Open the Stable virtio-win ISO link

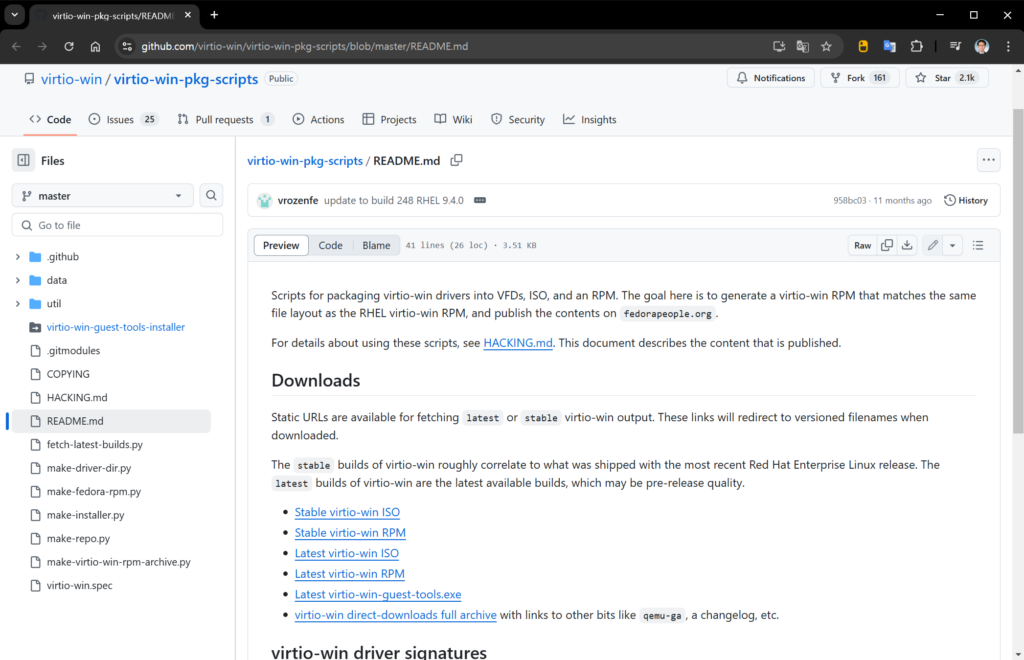(347, 512)
